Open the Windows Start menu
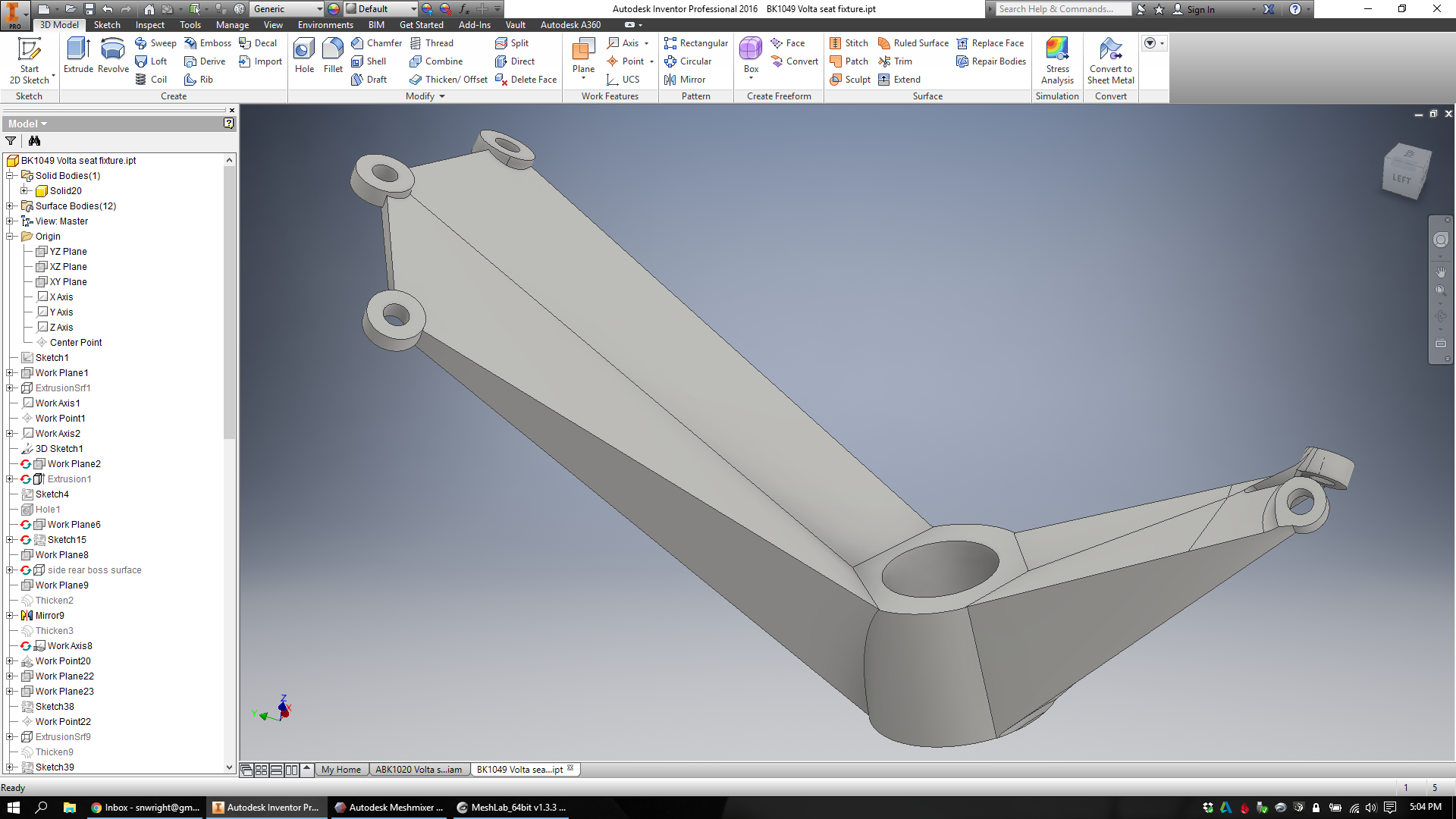The width and height of the screenshot is (1456, 819). tap(14, 808)
